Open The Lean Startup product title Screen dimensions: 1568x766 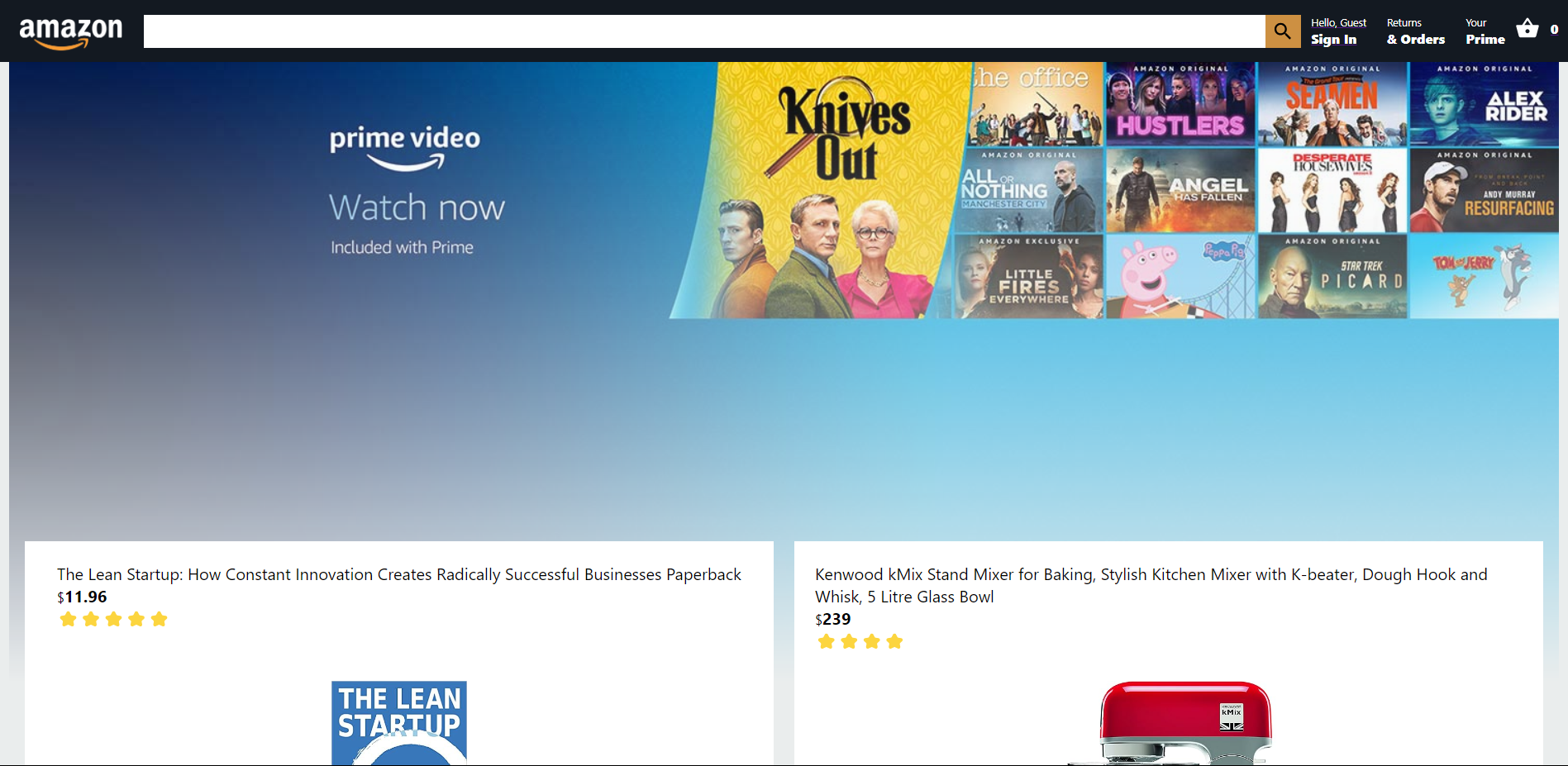[x=399, y=574]
